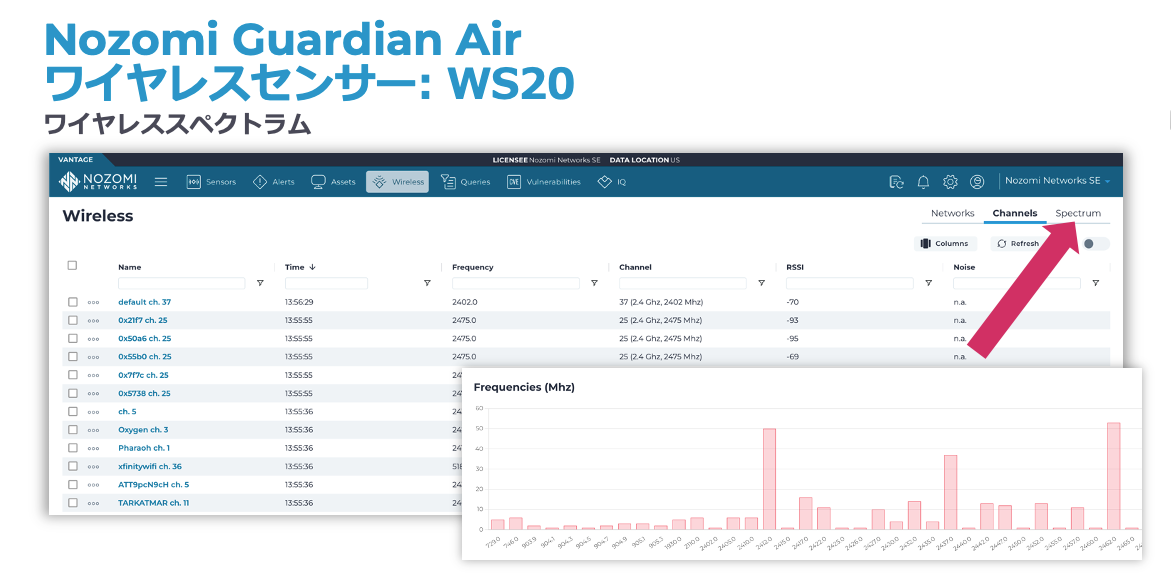This screenshot has width=1171, height=577.
Task: Open the Alerts section
Action: (x=273, y=181)
